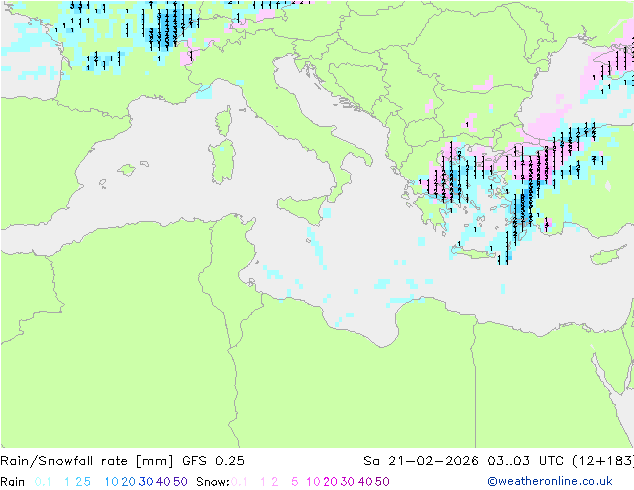The image size is (634, 490).
Task: Click the island of Sardinia on map
Action: [222, 161]
